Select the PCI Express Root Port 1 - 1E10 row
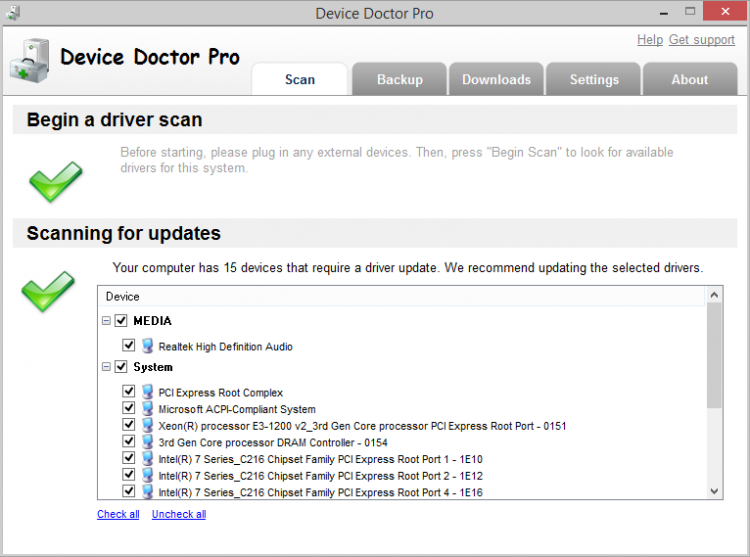Viewport: 750px width, 557px height. [320, 459]
